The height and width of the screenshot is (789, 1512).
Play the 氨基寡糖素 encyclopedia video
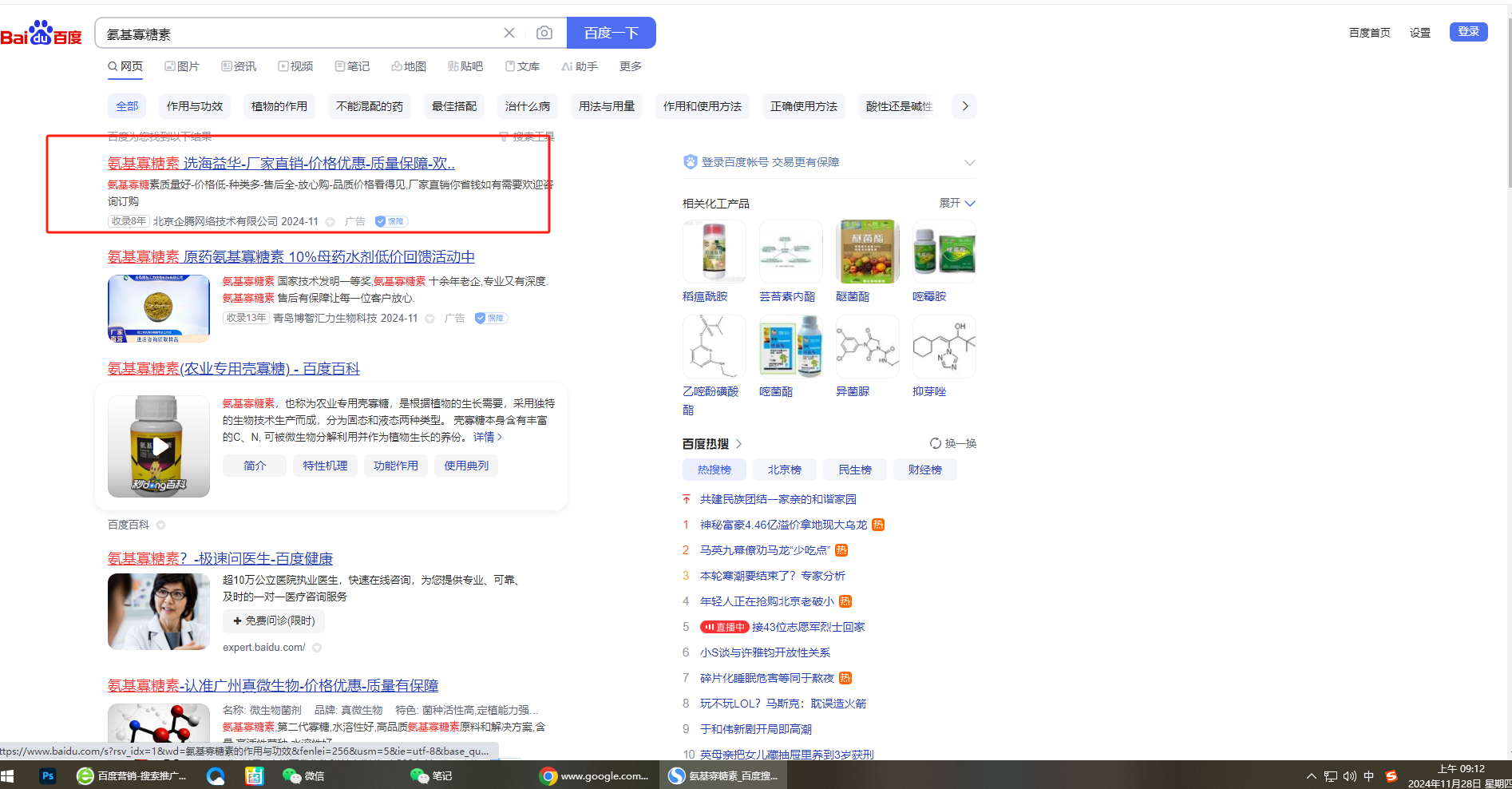click(x=160, y=446)
